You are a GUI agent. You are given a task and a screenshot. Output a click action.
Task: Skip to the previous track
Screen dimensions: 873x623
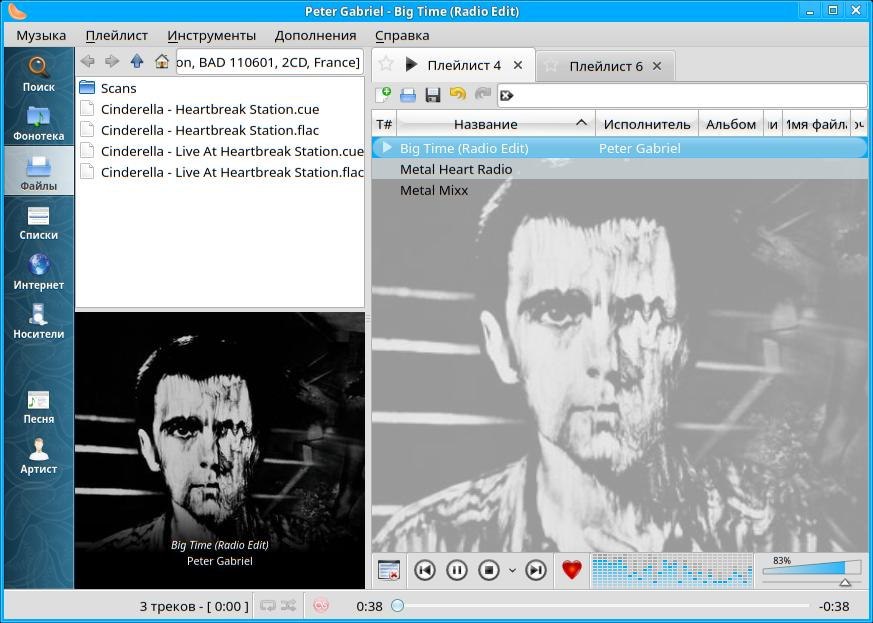(x=425, y=570)
